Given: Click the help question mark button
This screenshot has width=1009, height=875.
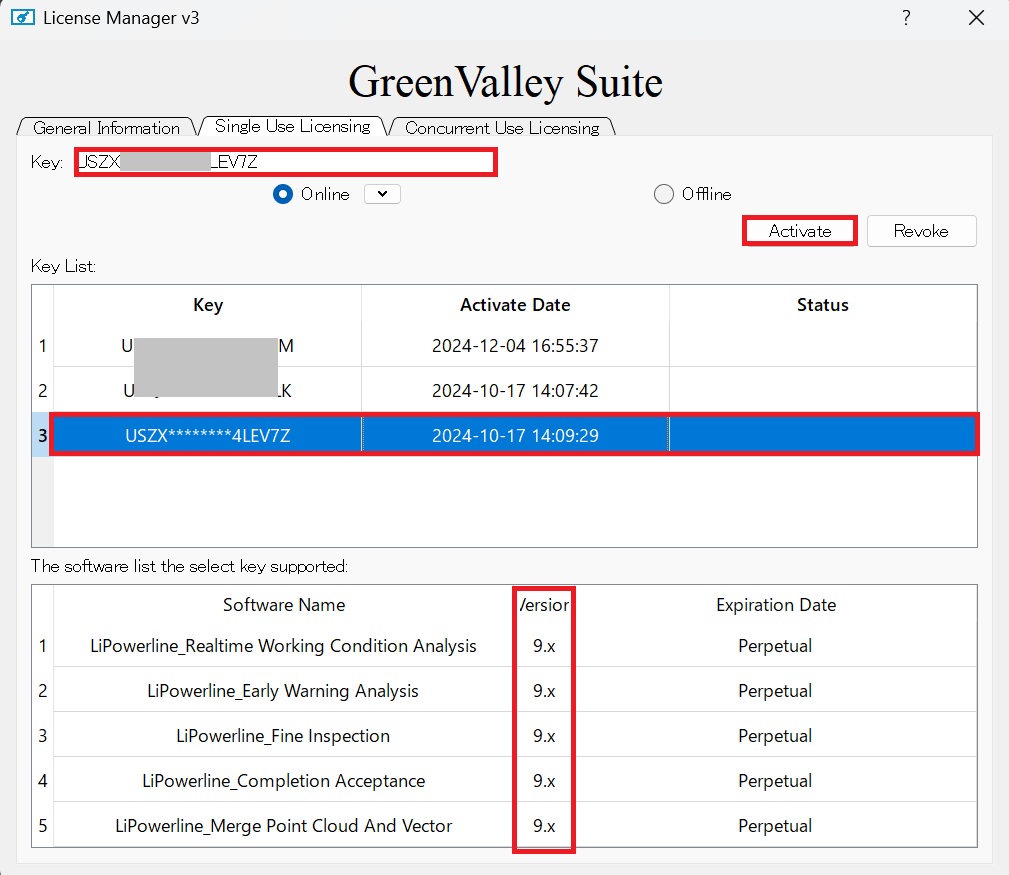Looking at the screenshot, I should click(x=906, y=18).
